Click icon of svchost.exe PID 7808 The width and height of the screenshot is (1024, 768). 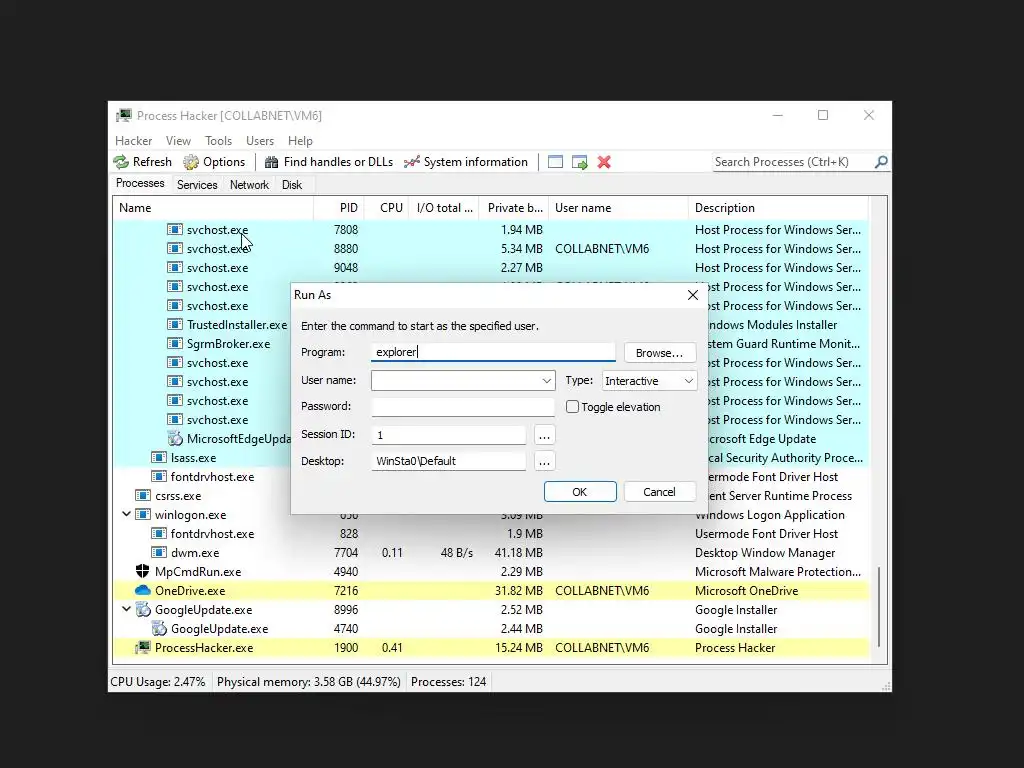174,229
